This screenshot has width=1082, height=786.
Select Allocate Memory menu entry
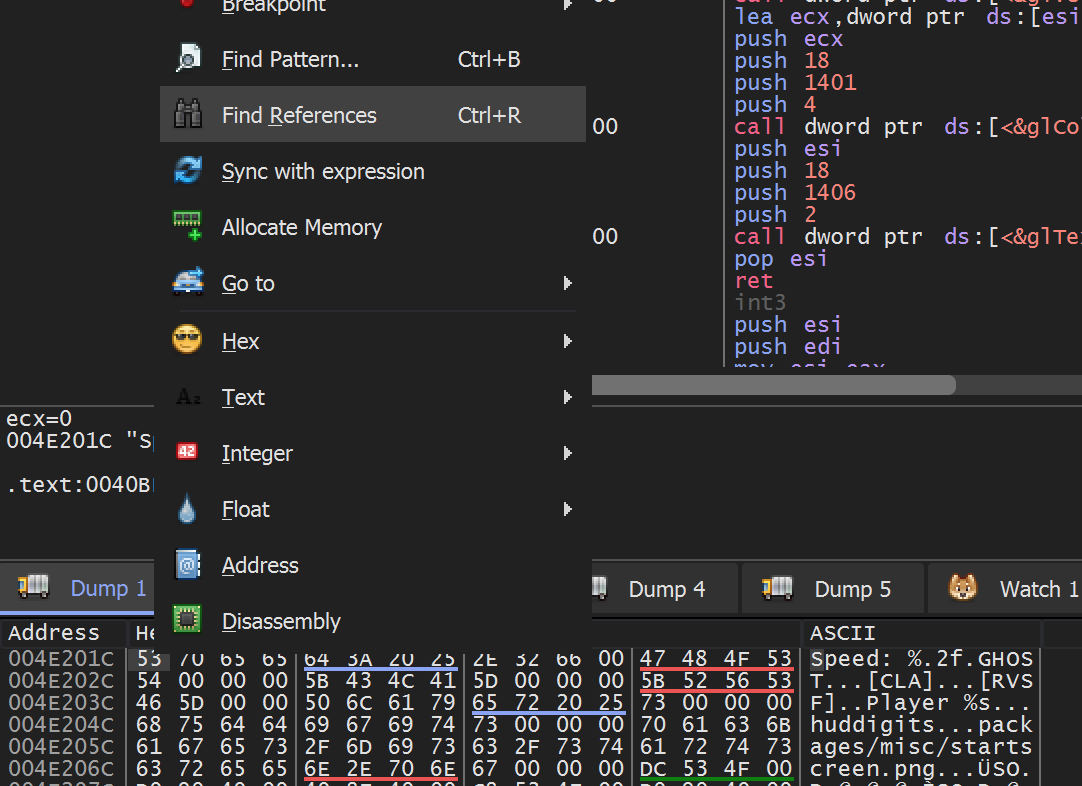[x=373, y=227]
